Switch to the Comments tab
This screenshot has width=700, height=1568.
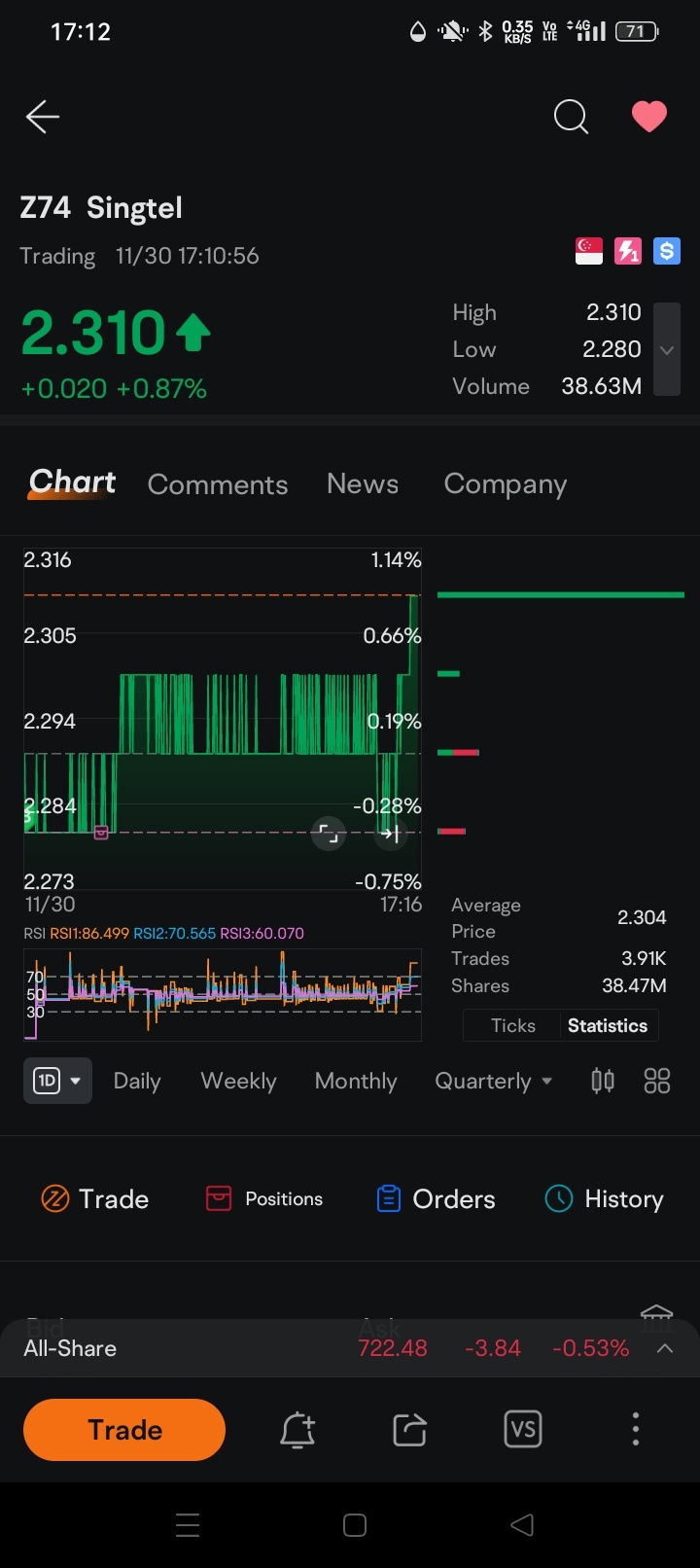[218, 484]
